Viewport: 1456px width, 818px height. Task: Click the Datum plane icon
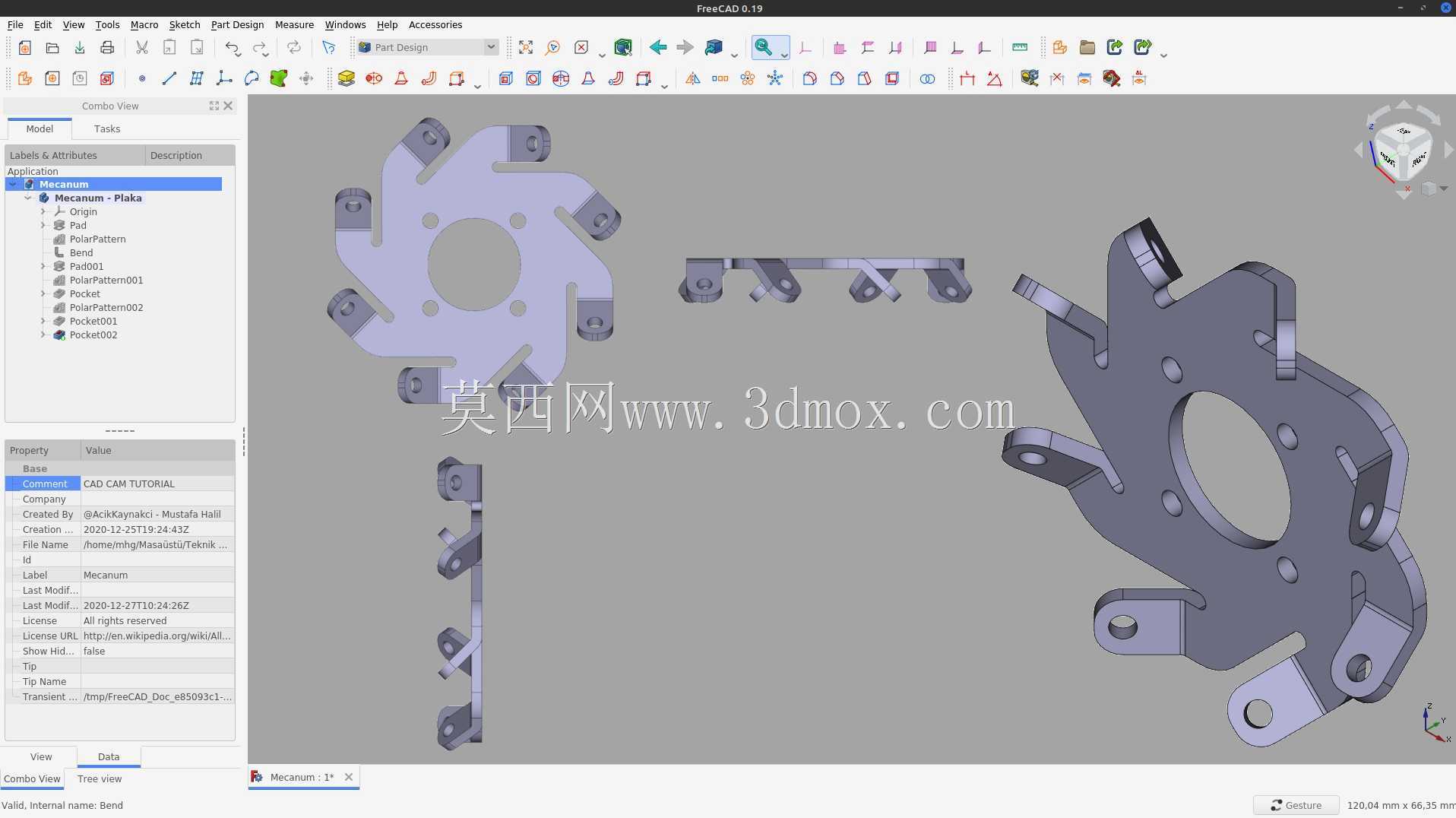coord(197,78)
